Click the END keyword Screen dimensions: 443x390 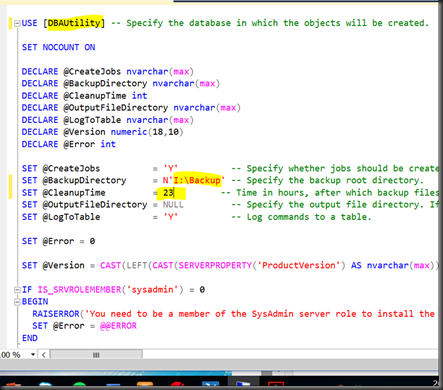[x=30, y=338]
